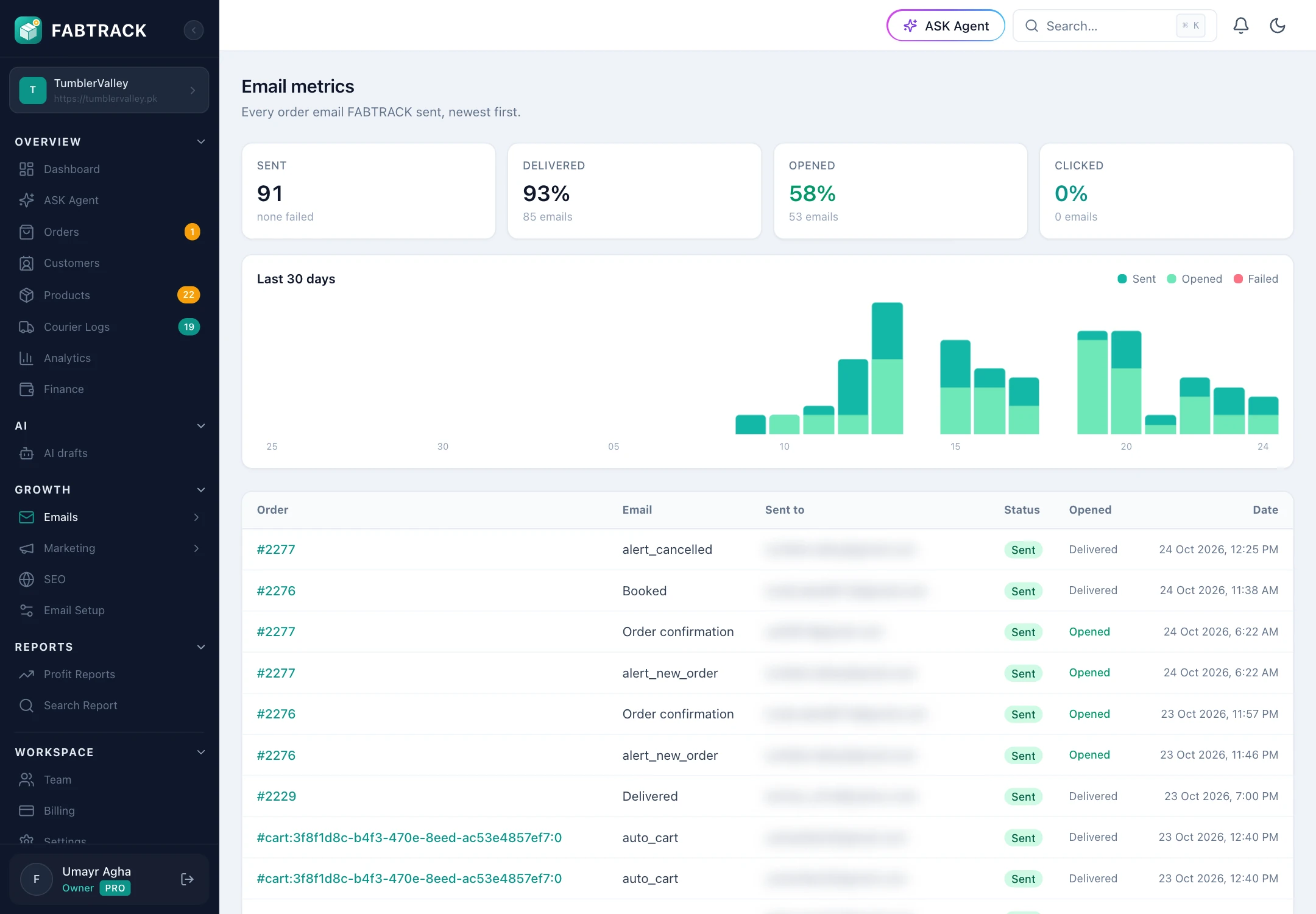The width and height of the screenshot is (1316, 914).
Task: Open the Products box icon
Action: click(x=26, y=295)
